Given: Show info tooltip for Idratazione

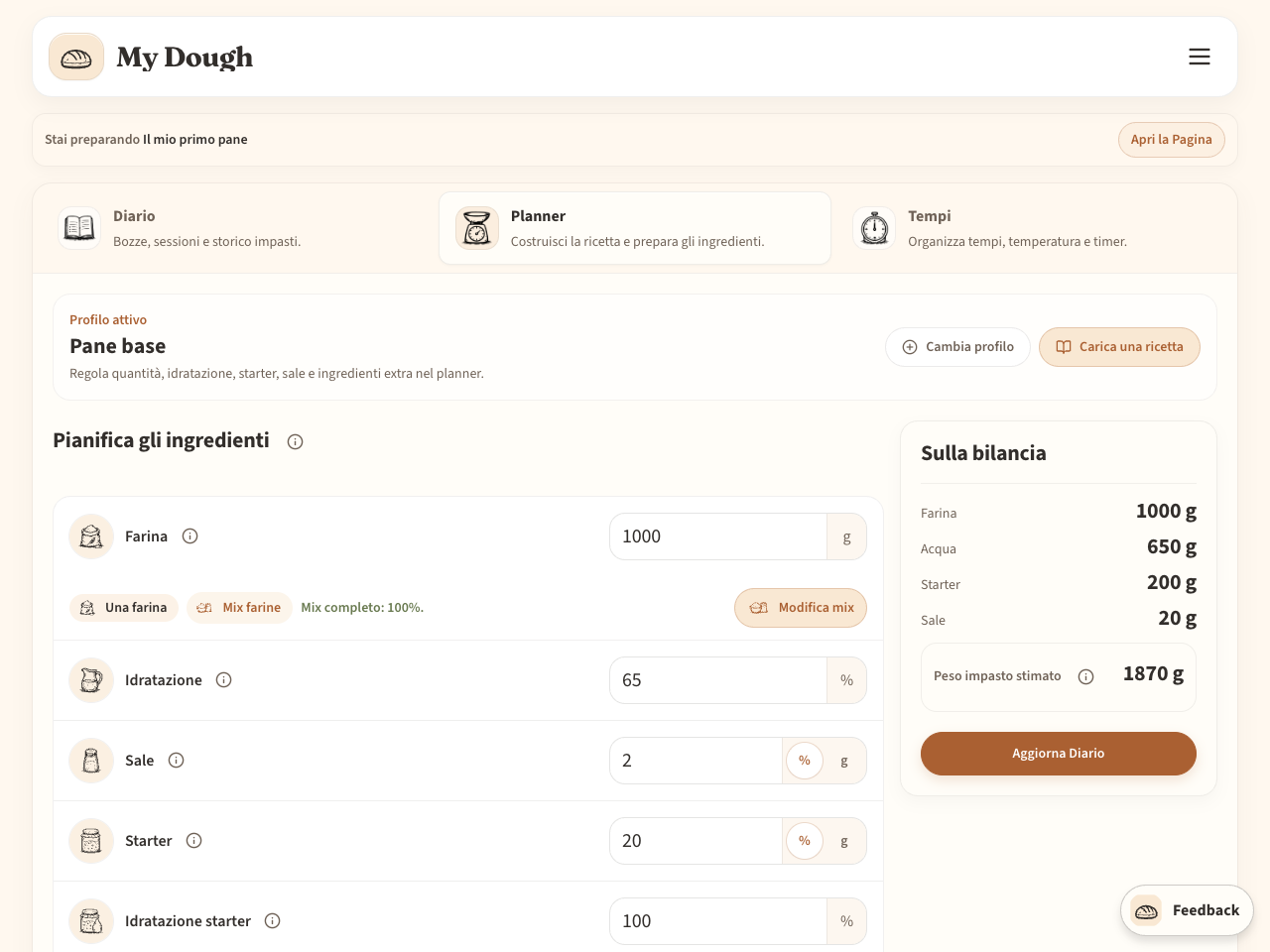Looking at the screenshot, I should click(x=224, y=680).
